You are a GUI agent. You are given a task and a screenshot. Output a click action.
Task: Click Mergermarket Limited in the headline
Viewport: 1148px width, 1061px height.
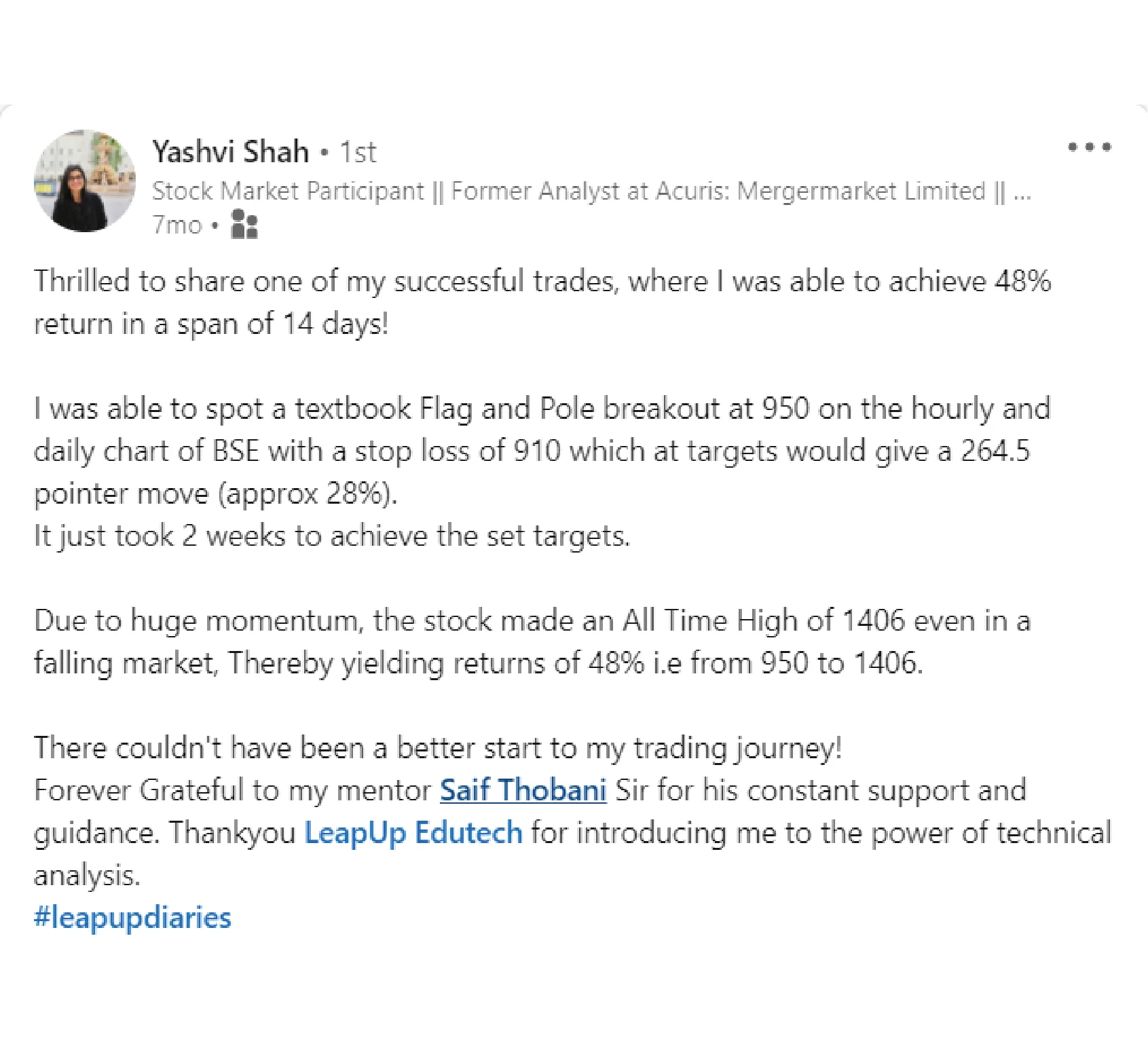click(861, 191)
